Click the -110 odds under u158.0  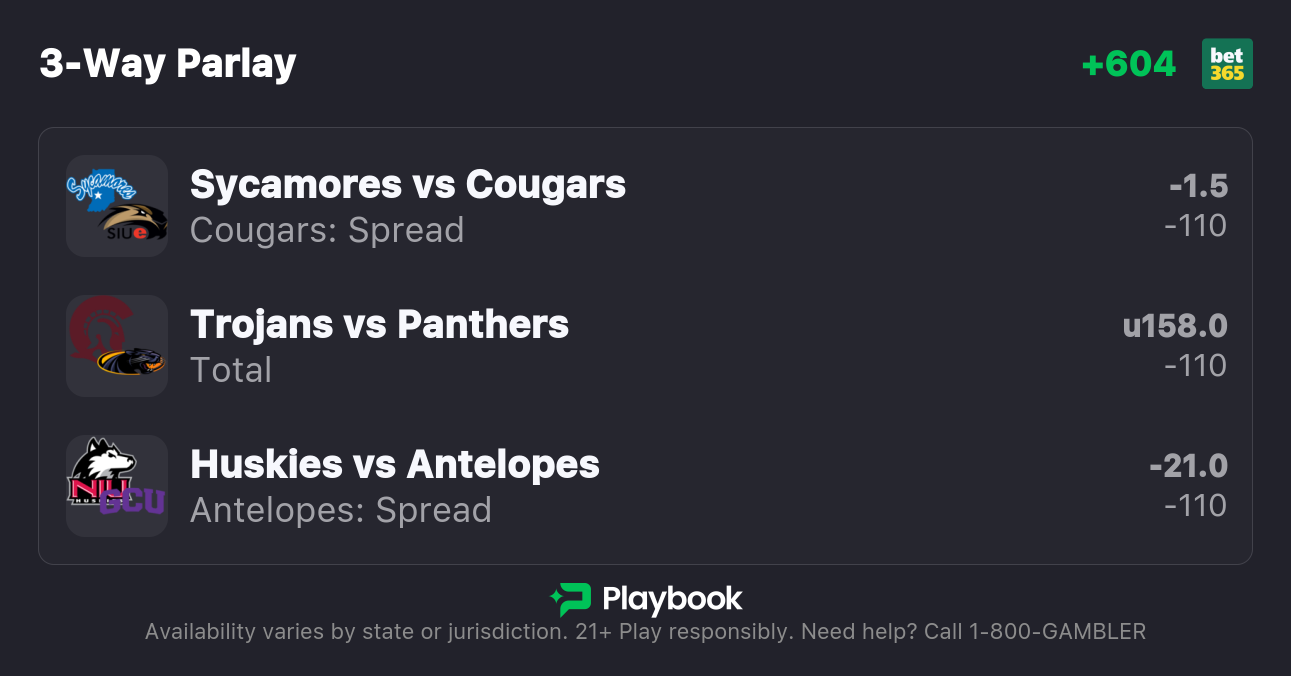(1195, 366)
